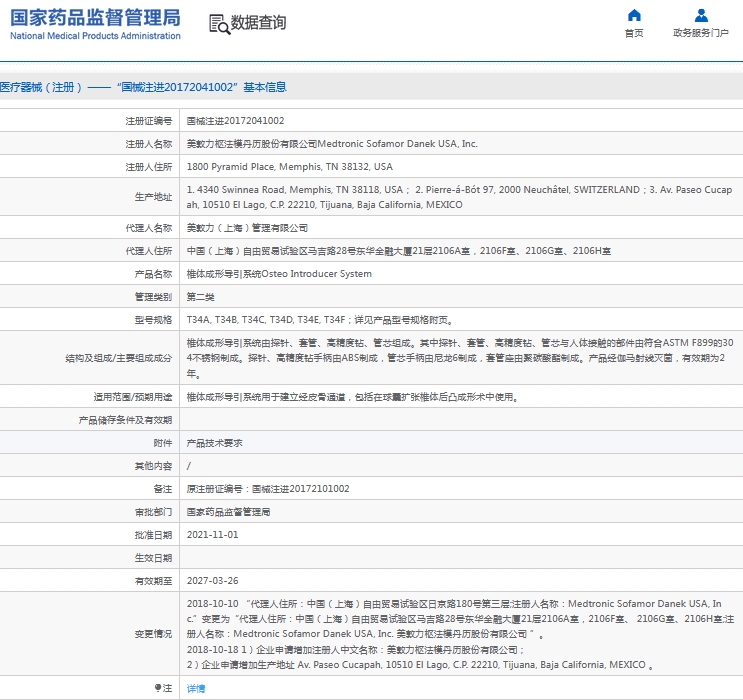Click the 生产地址 value with Swinnea Road
The height and width of the screenshot is (700, 743).
[x=459, y=197]
